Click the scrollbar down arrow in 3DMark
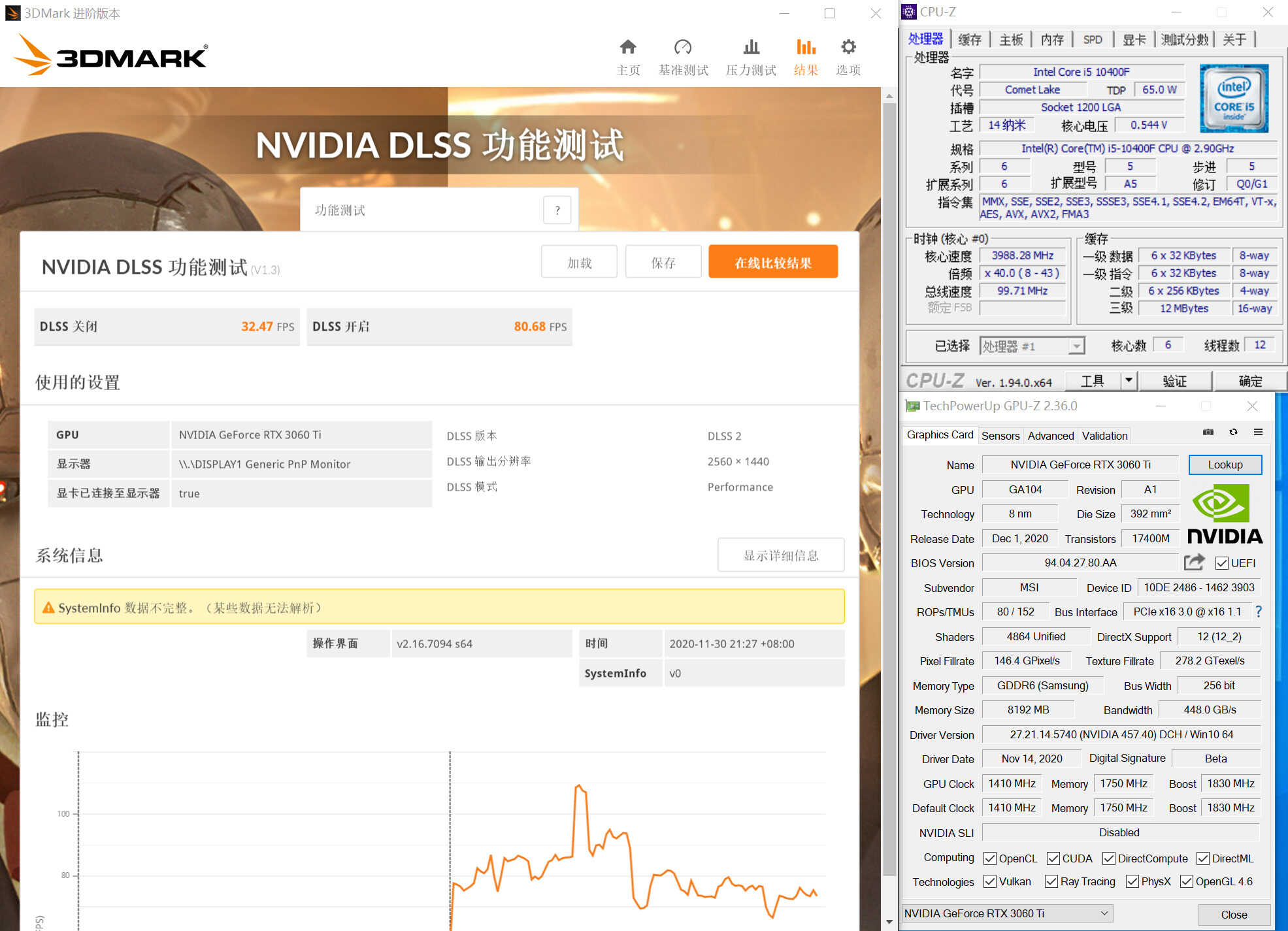This screenshot has height=931, width=1288. 889,922
